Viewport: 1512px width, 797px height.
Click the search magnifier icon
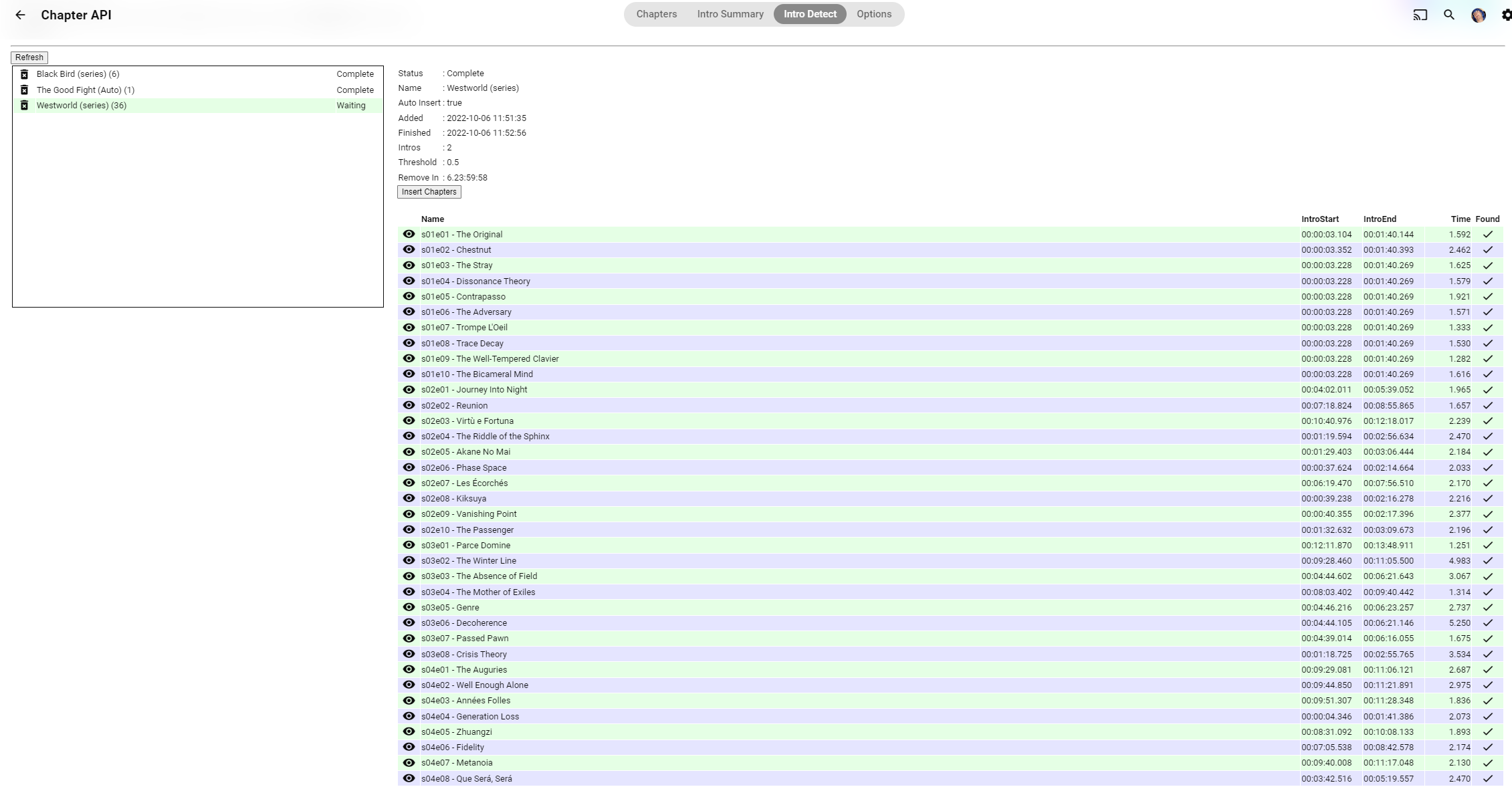pos(1449,15)
